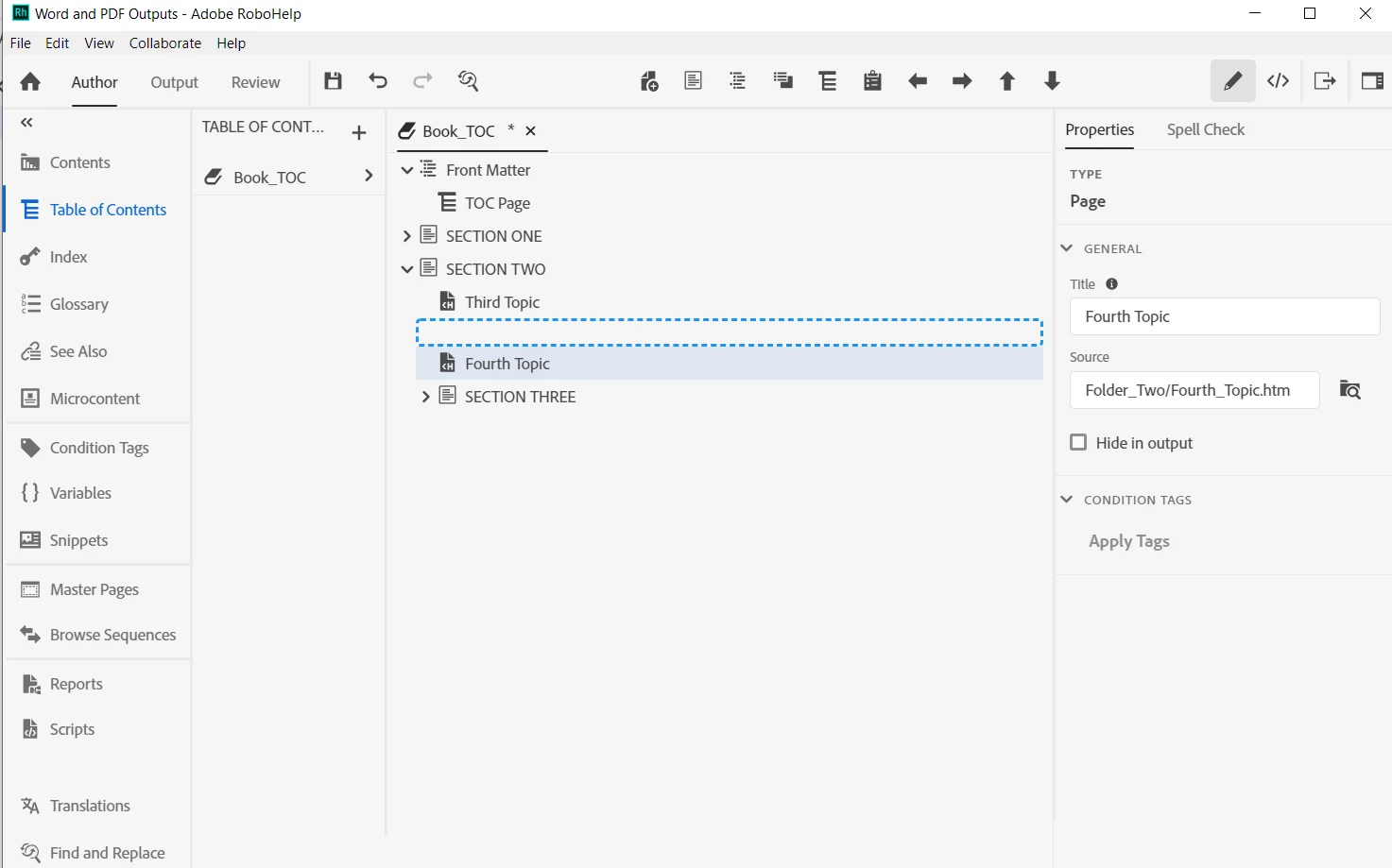Screen dimensions: 1392x868
Task: Move item up with up arrow
Action: [1007, 81]
